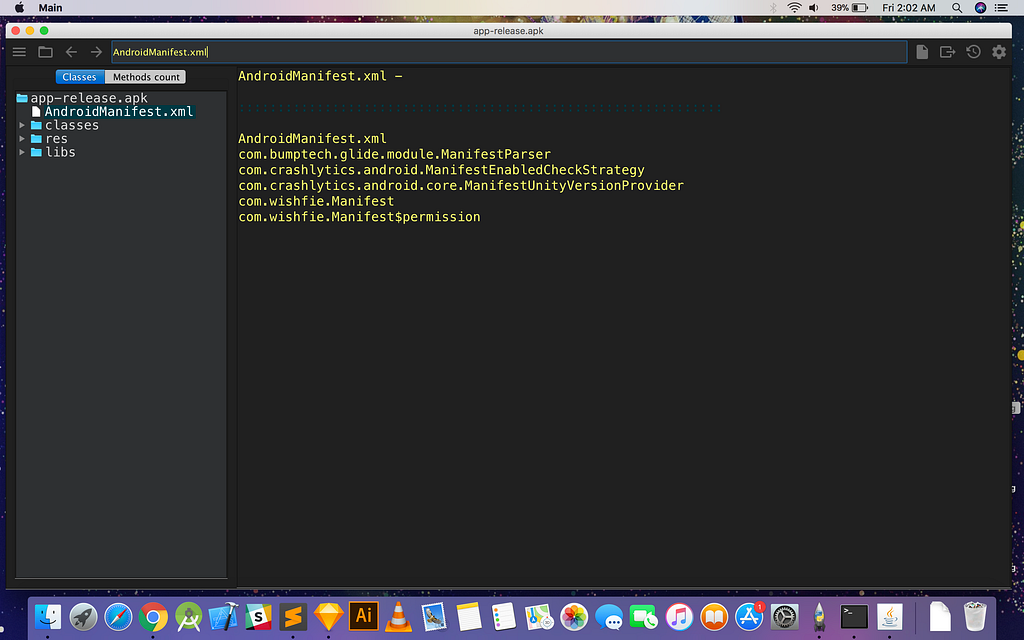Click ManifestUnityVersionProvider result line
The width and height of the screenshot is (1024, 640).
click(x=461, y=185)
